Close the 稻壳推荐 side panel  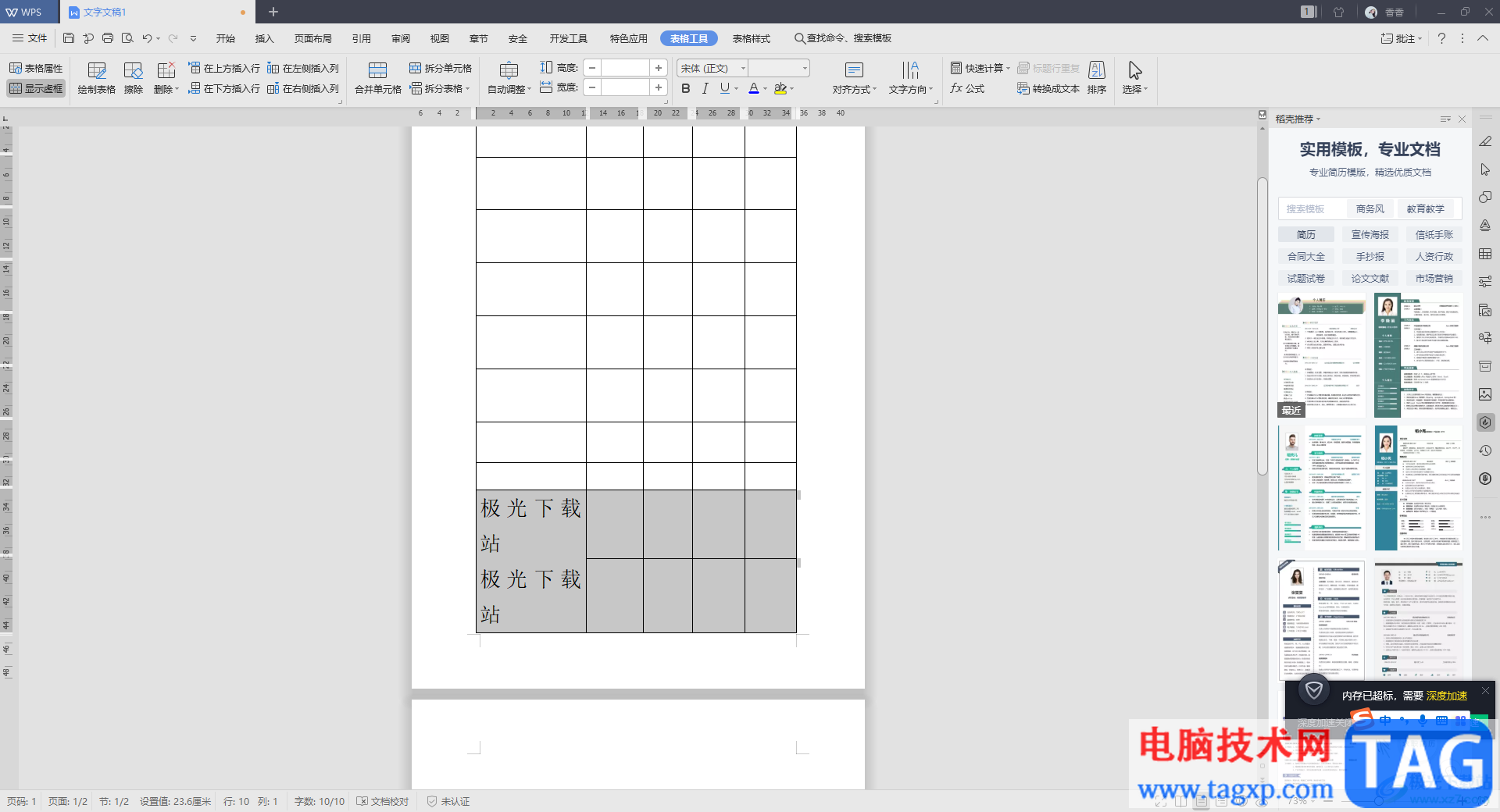(x=1462, y=119)
